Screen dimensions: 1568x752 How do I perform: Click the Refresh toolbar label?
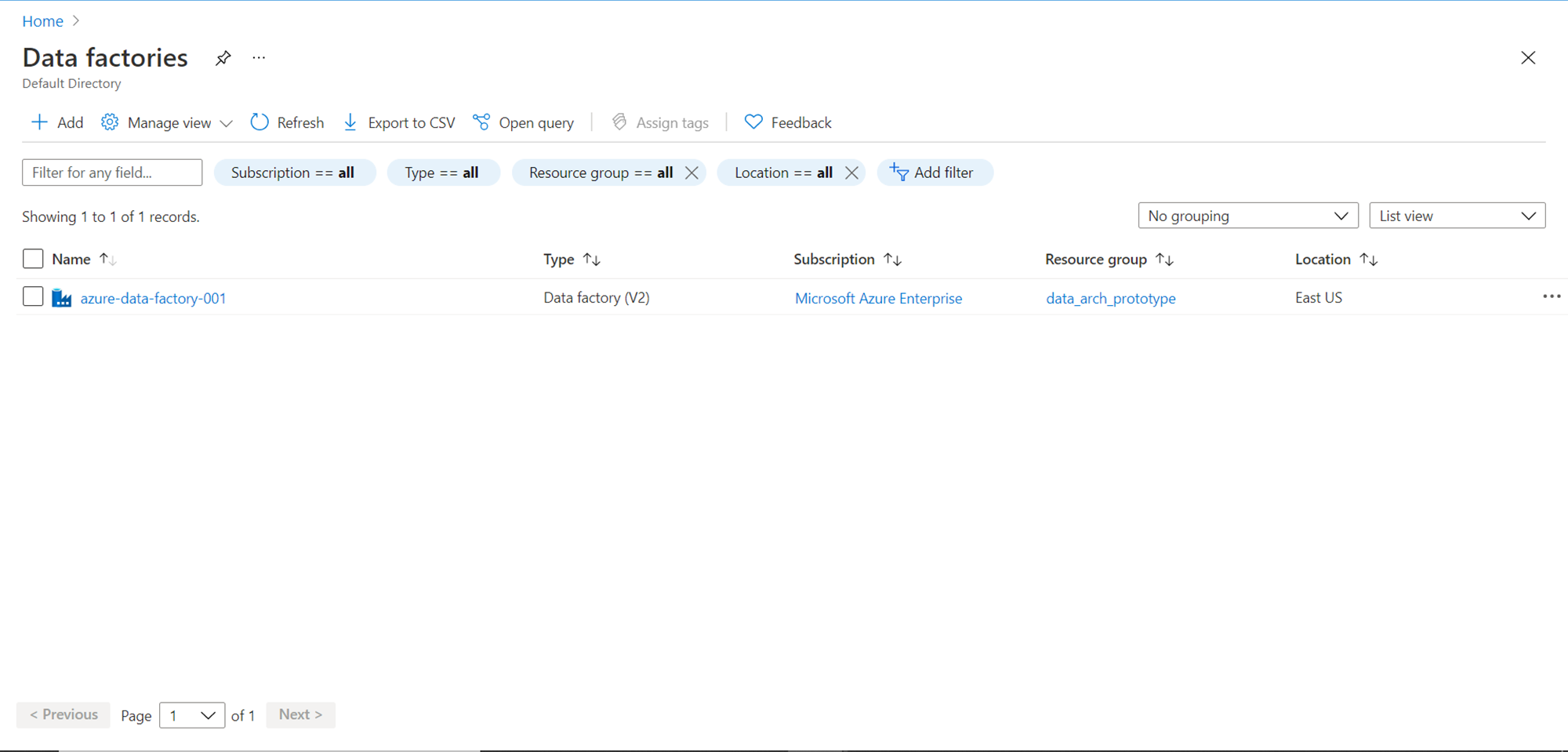[x=300, y=122]
